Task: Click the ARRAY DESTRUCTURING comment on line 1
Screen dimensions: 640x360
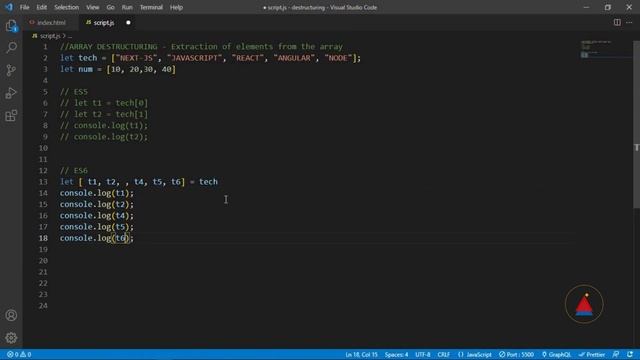Action: point(201,47)
